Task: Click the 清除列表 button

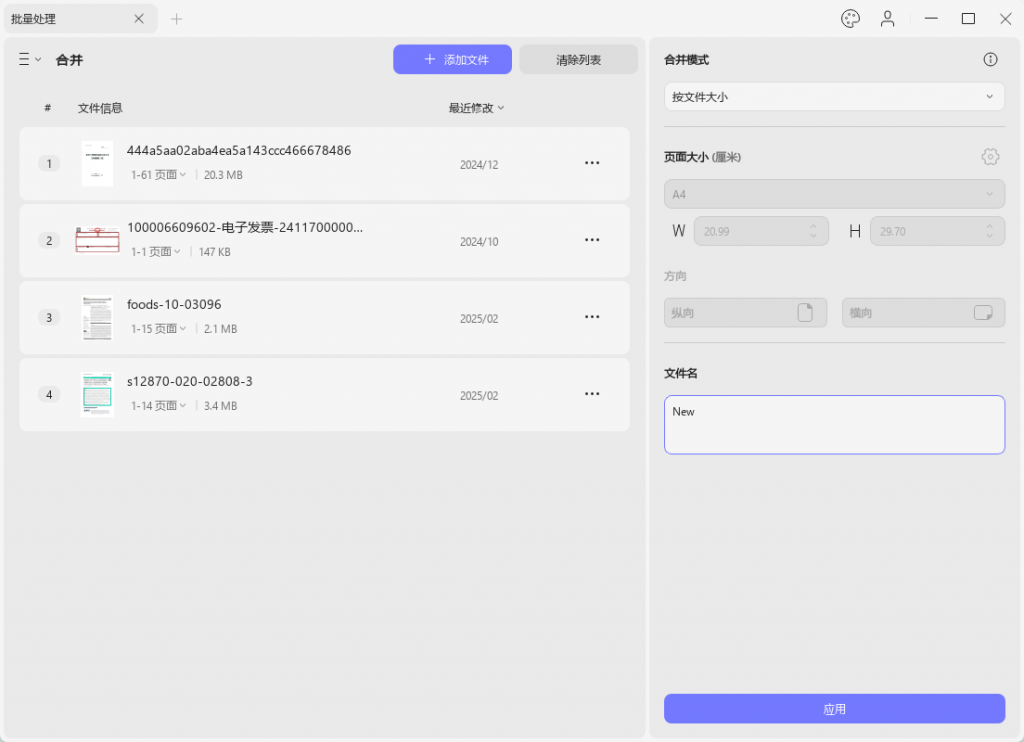Action: (x=578, y=59)
